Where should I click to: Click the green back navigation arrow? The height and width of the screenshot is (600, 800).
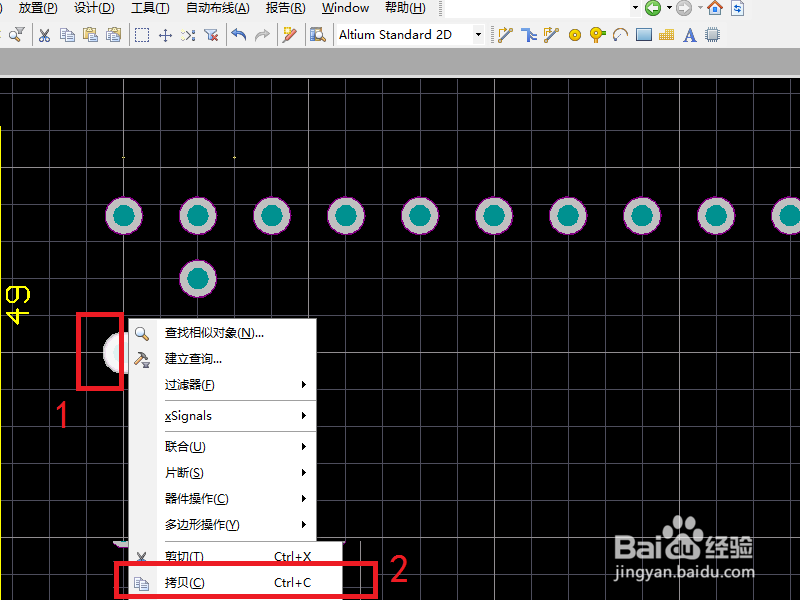click(x=651, y=7)
